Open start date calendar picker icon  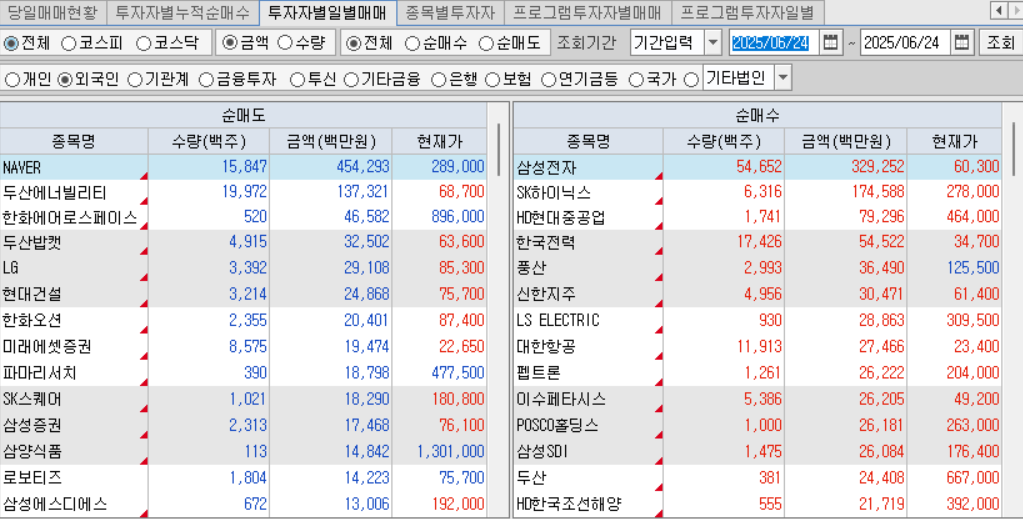point(830,43)
